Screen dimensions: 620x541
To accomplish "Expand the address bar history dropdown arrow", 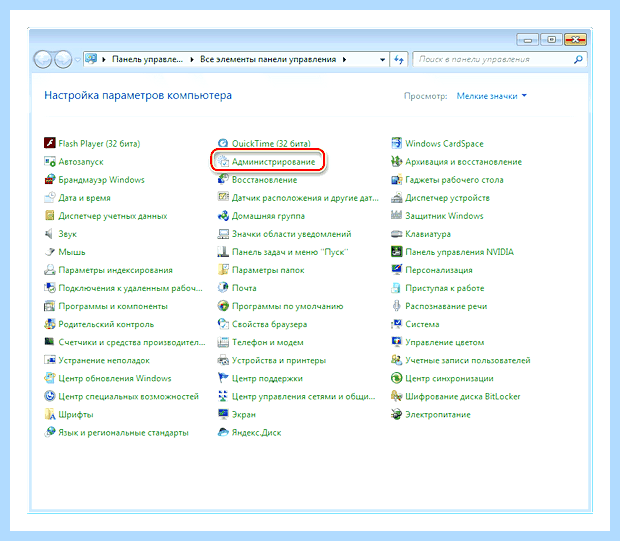I will pyautogui.click(x=382, y=60).
